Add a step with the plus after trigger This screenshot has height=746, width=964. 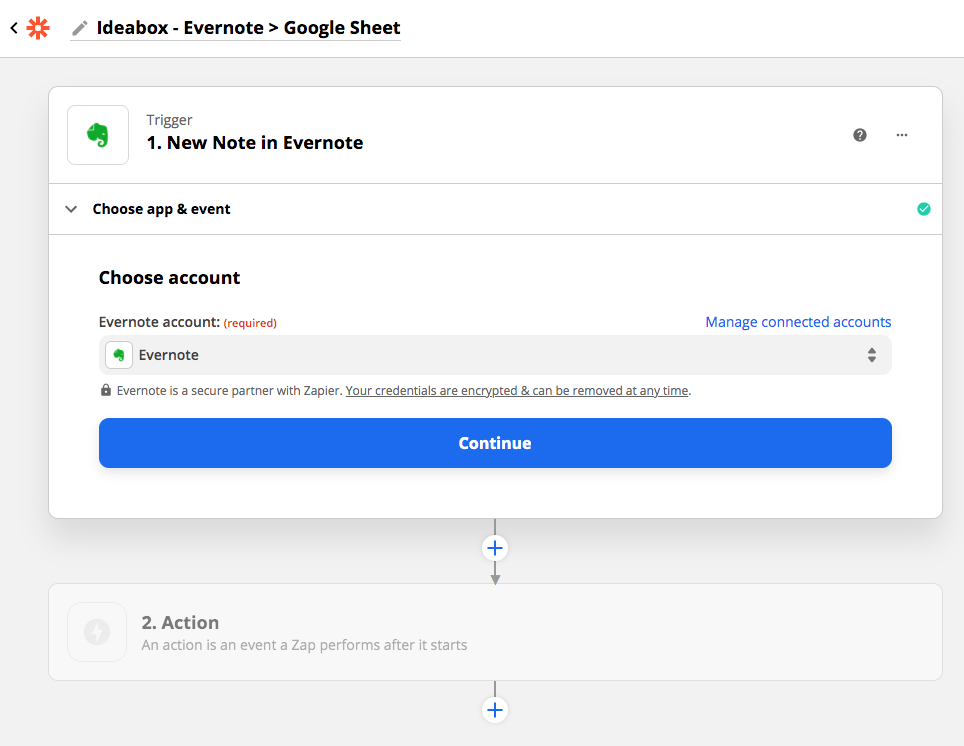(x=495, y=548)
